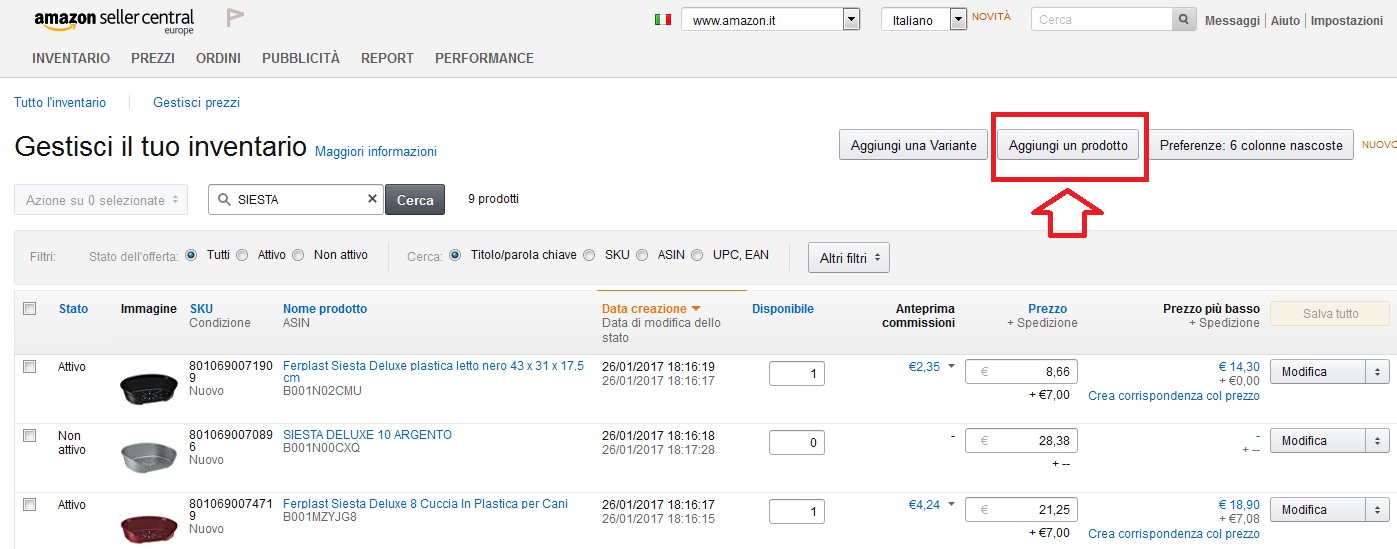Sort by Data creazione column arrow

point(696,309)
